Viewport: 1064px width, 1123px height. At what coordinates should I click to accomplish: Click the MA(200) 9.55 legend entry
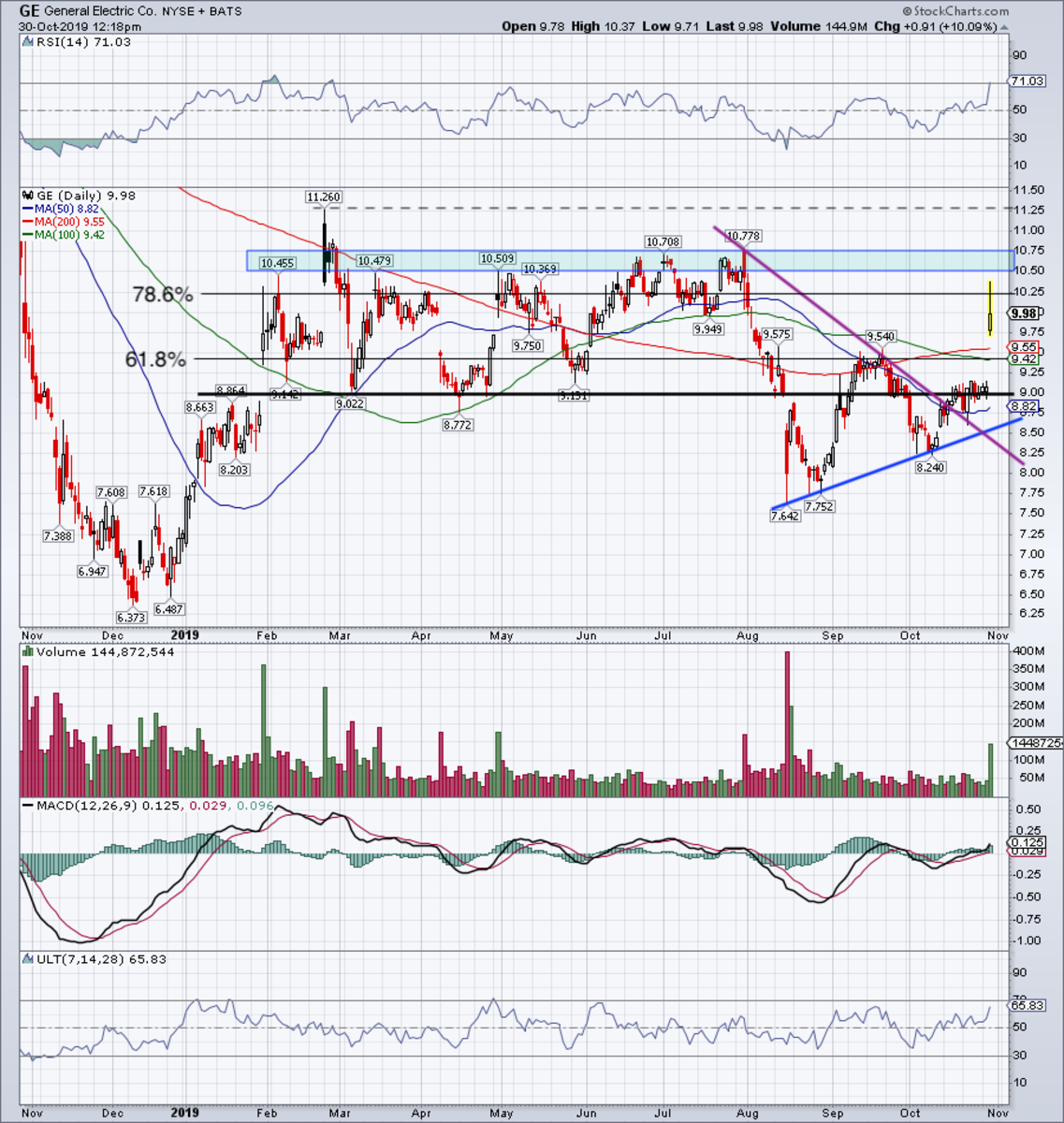(x=66, y=221)
